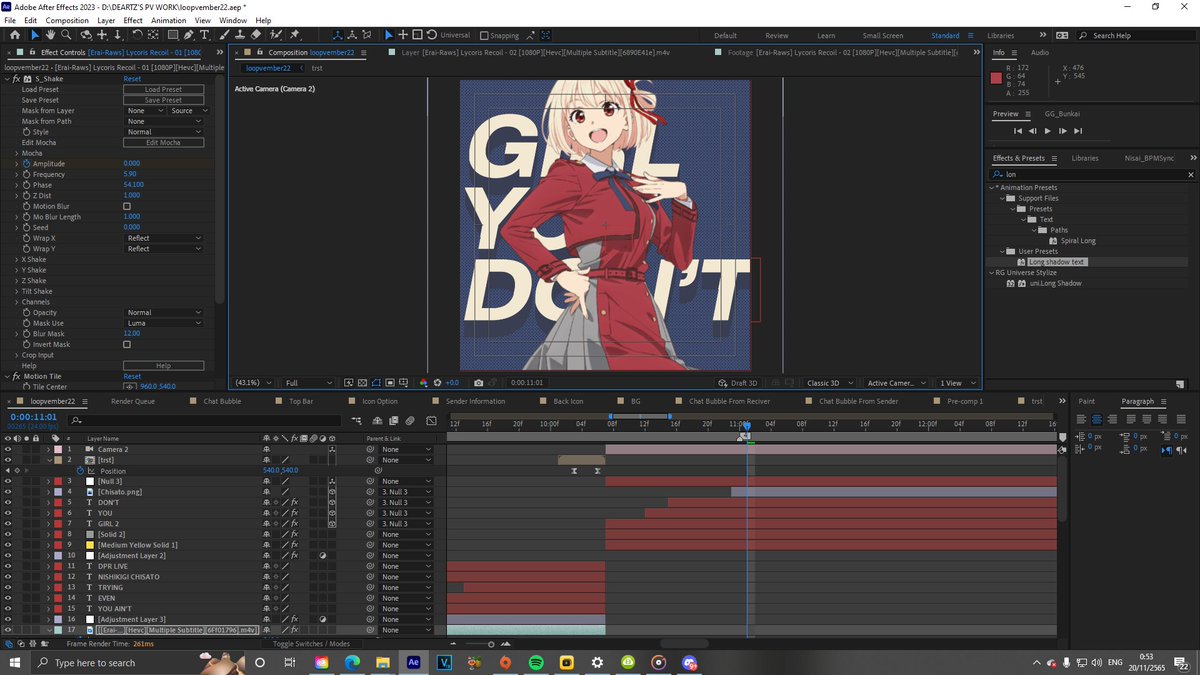Screen dimensions: 1200x675
Task: Click left-align text icon in Paragraph panel
Action: 1083,419
